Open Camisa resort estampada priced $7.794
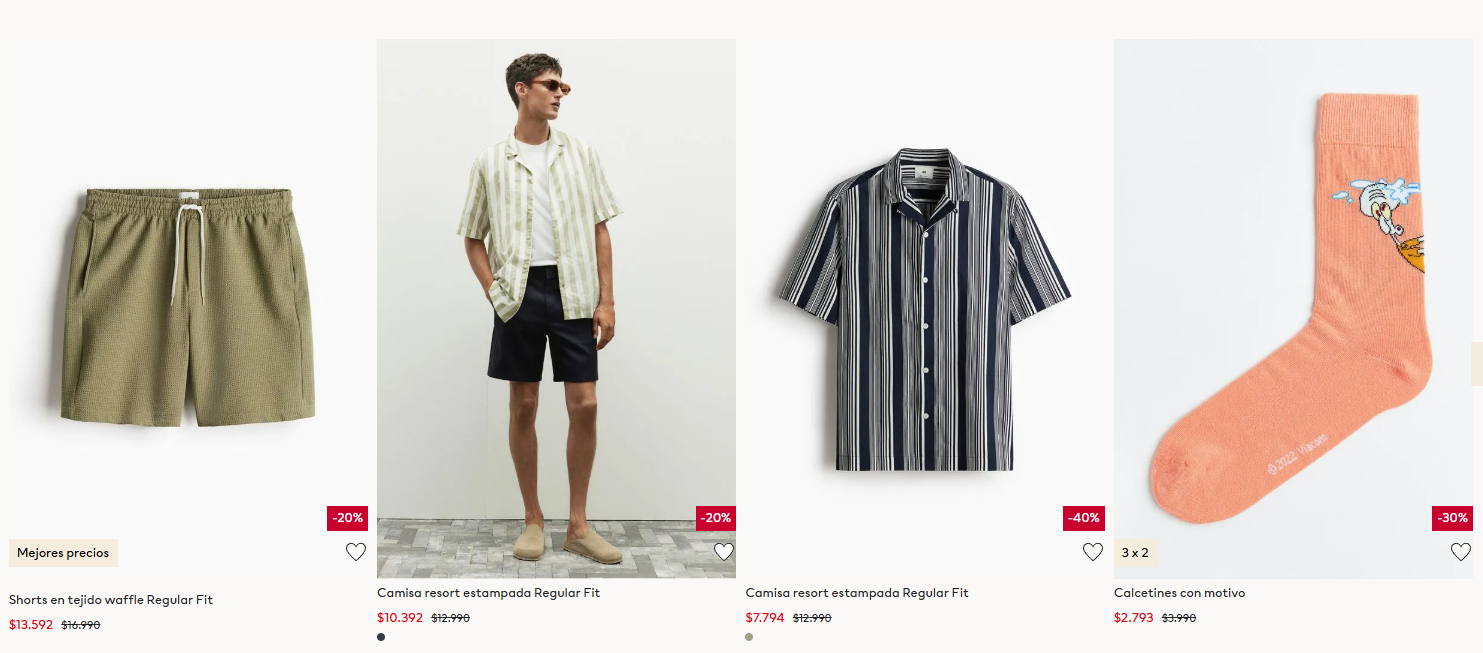Viewport: 1483px width, 653px height. point(857,593)
